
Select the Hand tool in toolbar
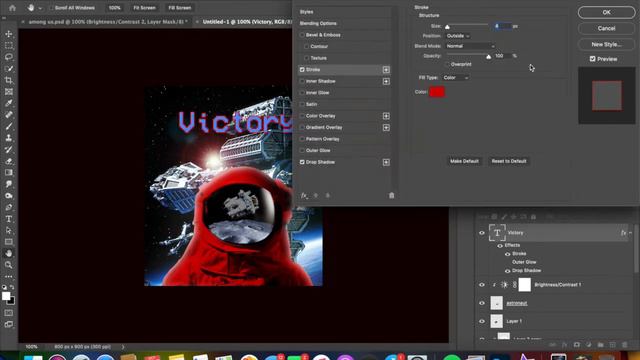point(9,253)
